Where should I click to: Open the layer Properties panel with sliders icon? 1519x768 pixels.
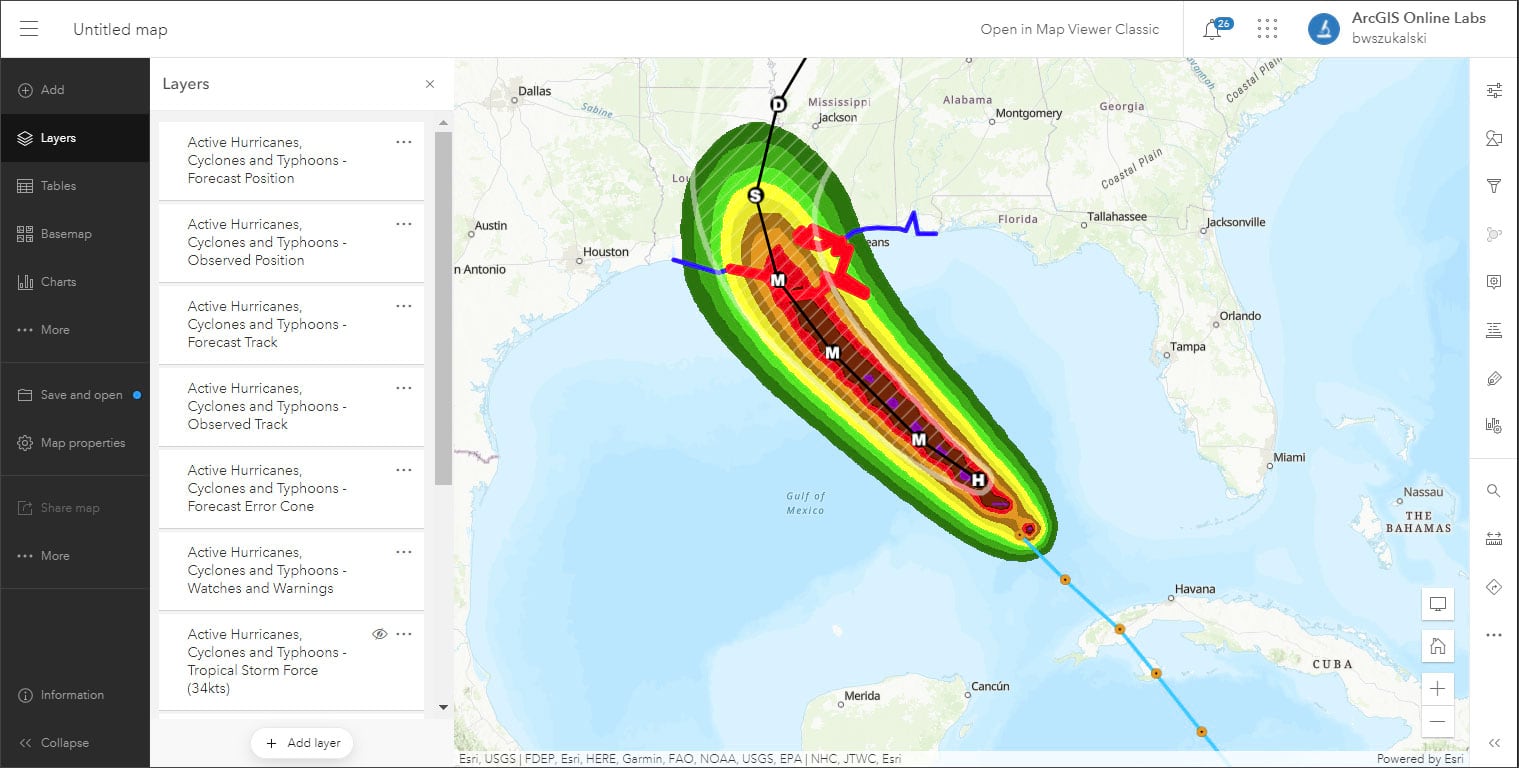[x=1493, y=90]
